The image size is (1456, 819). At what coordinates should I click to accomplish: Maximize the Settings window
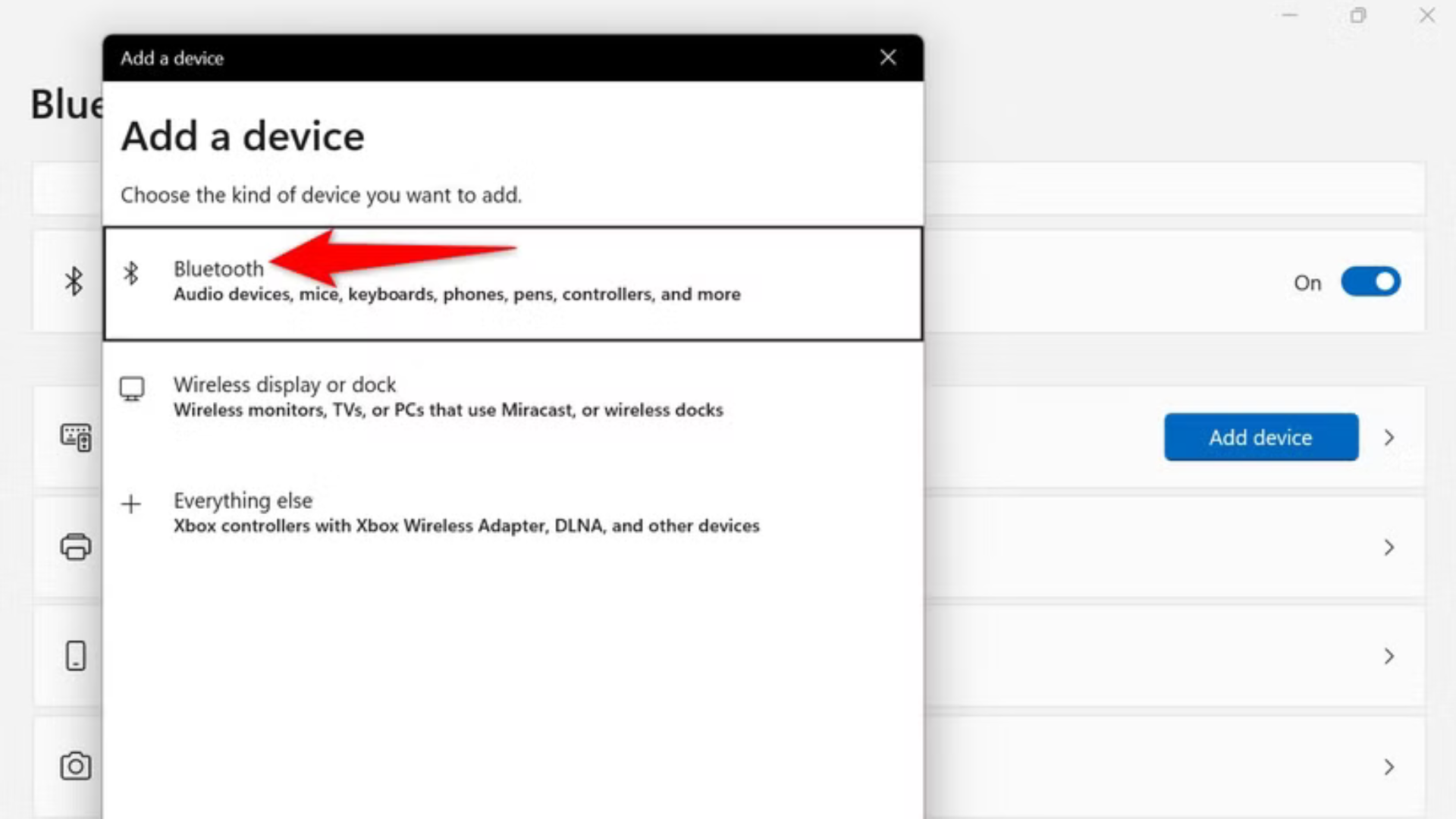pos(1357,15)
